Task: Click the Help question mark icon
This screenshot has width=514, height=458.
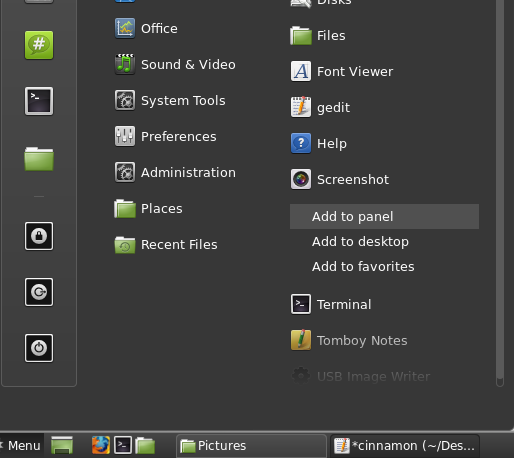Action: (x=301, y=143)
